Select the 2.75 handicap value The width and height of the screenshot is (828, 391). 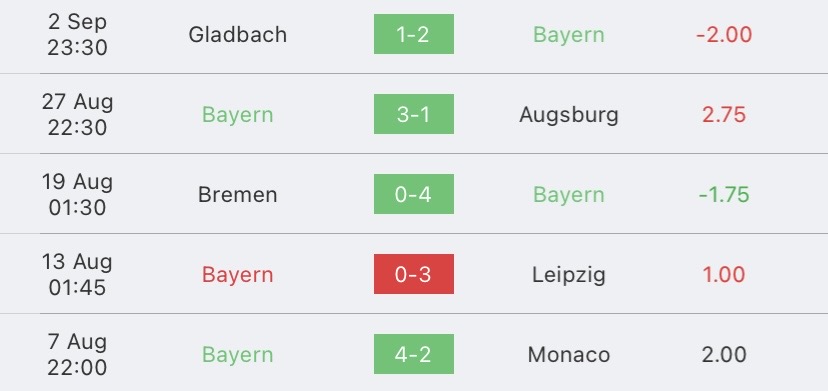724,115
